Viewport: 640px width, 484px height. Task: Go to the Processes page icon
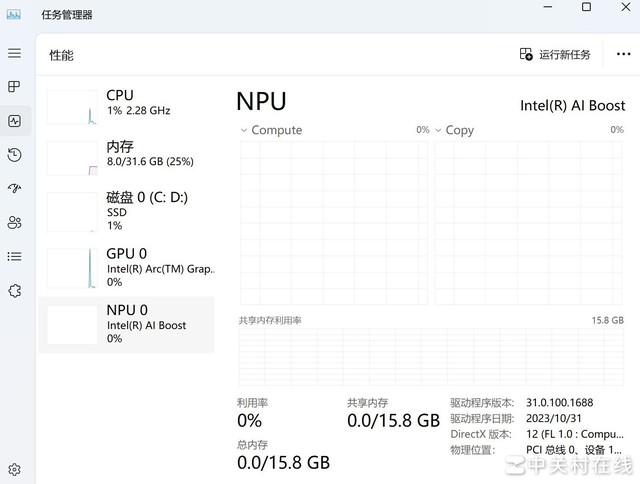point(14,87)
